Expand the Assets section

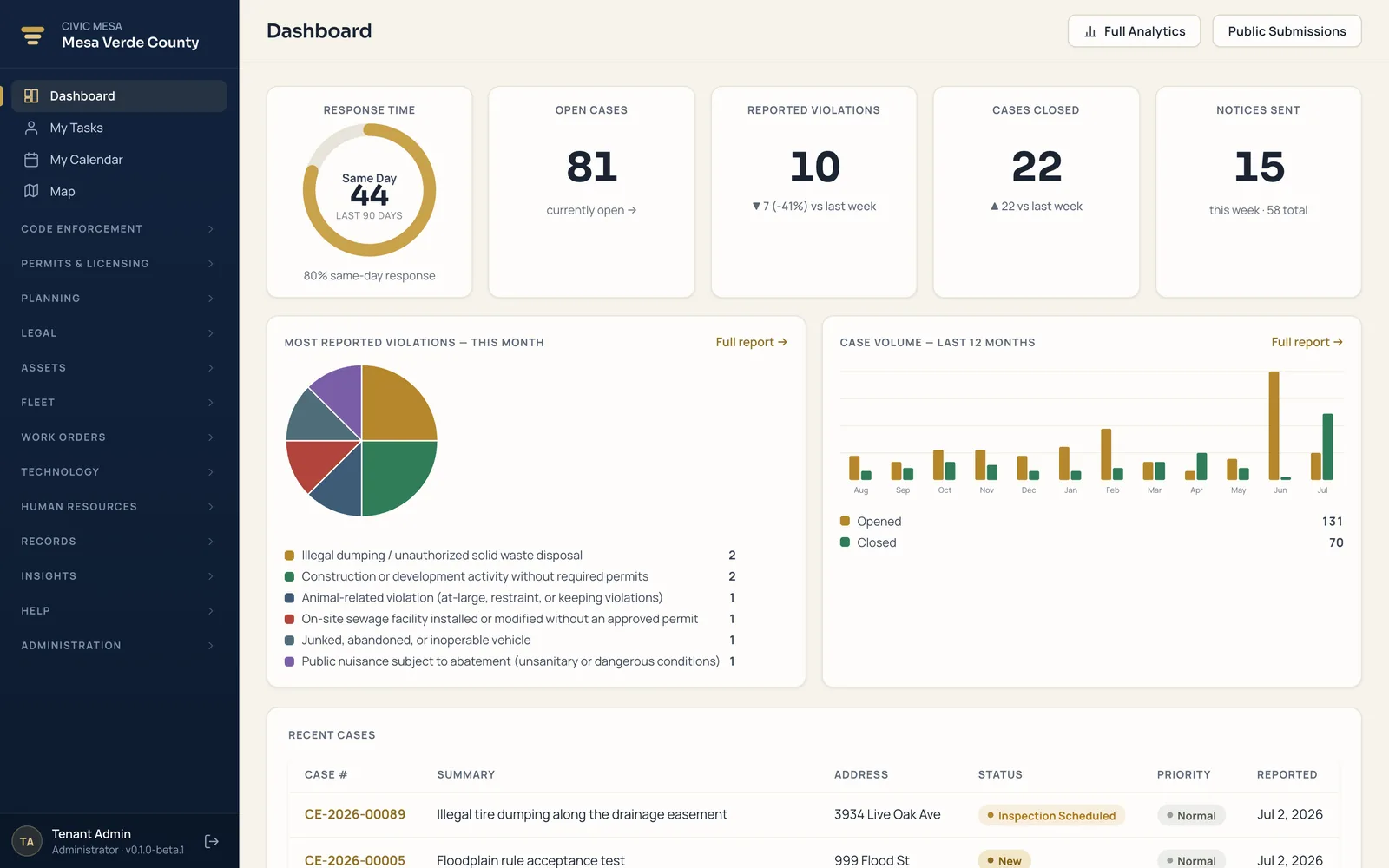pos(119,368)
